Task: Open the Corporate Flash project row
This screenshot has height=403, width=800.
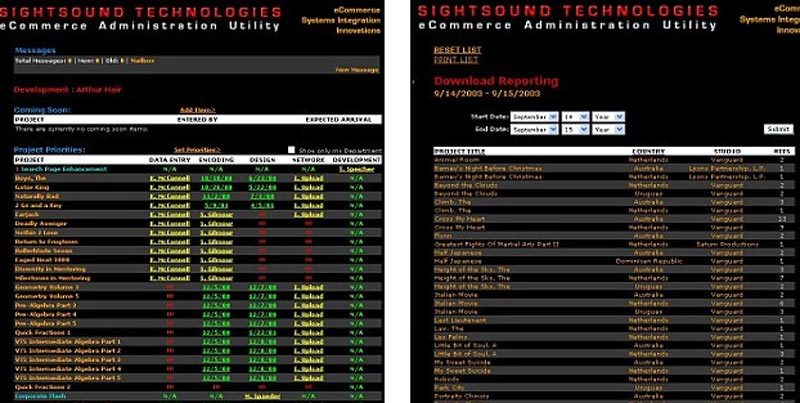Action: tap(38, 396)
